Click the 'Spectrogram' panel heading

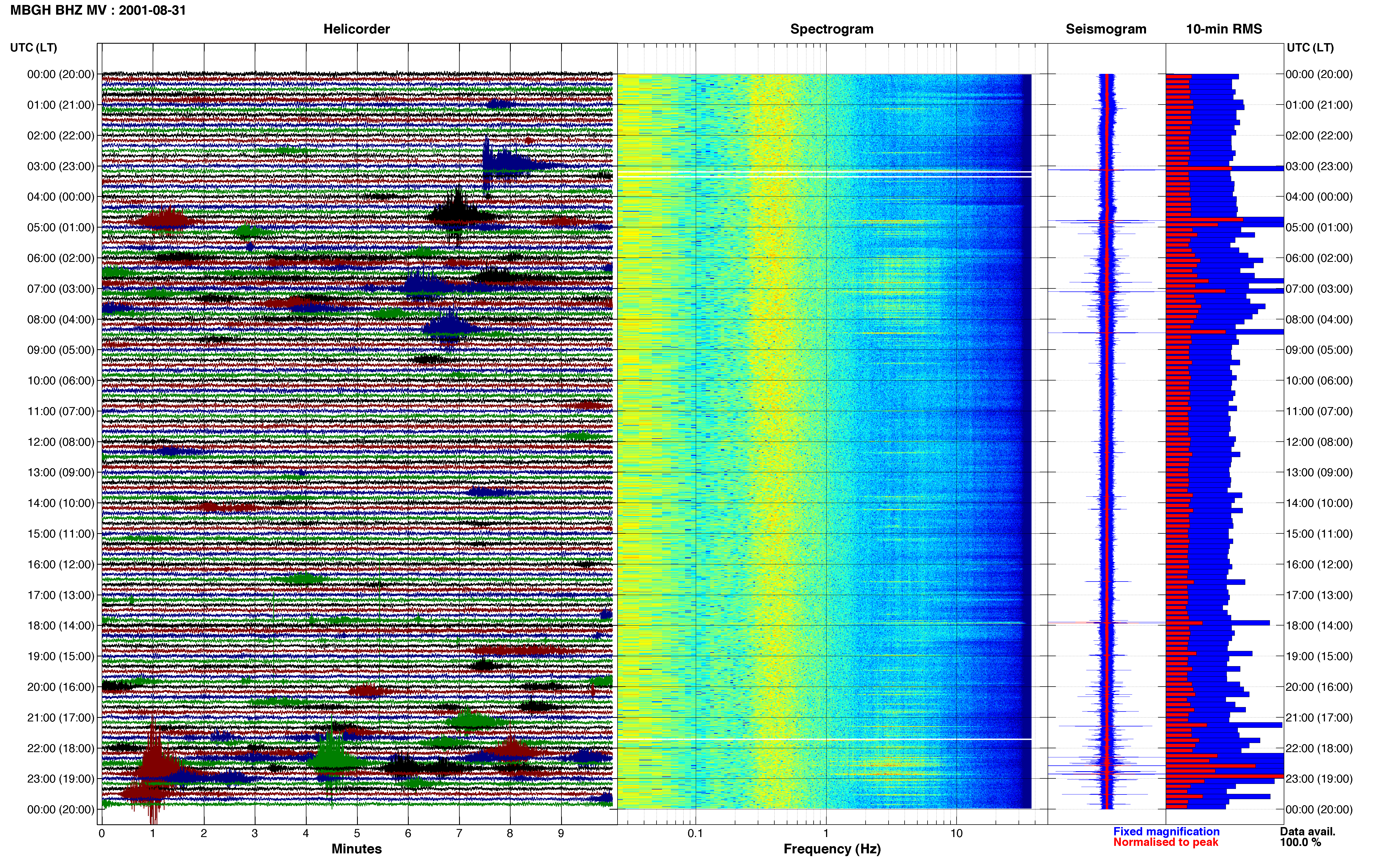tap(832, 29)
